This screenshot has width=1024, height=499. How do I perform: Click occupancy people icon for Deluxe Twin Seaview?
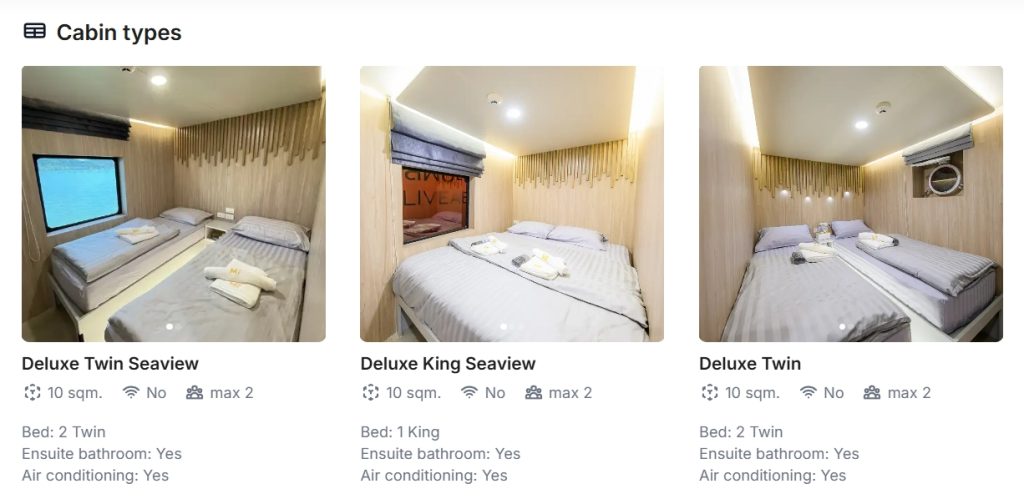pos(195,393)
